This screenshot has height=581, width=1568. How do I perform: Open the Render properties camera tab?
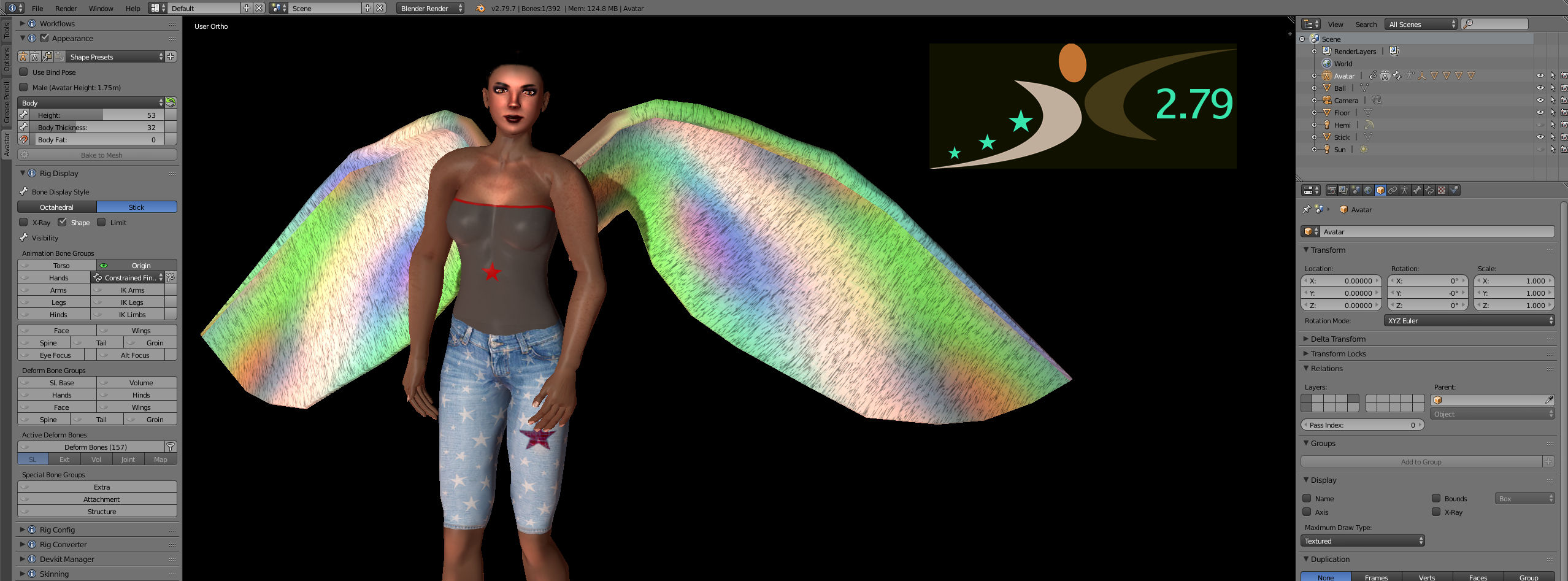1332,190
